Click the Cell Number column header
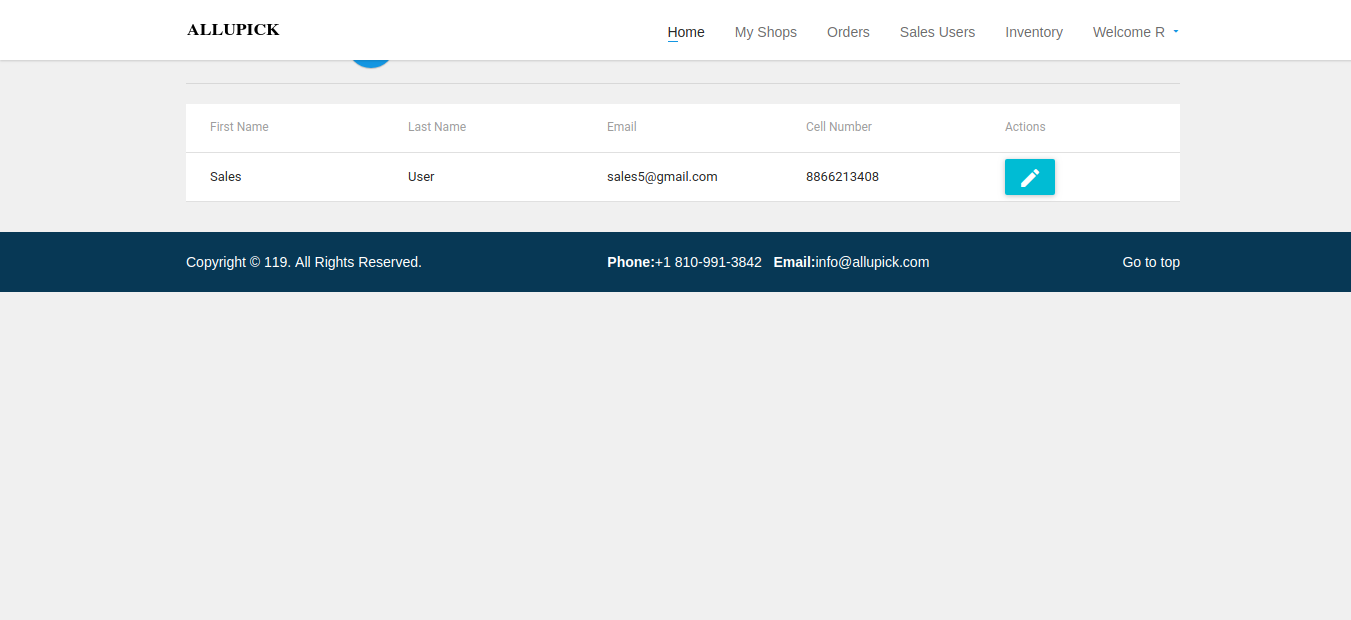The image size is (1351, 620). point(838,127)
